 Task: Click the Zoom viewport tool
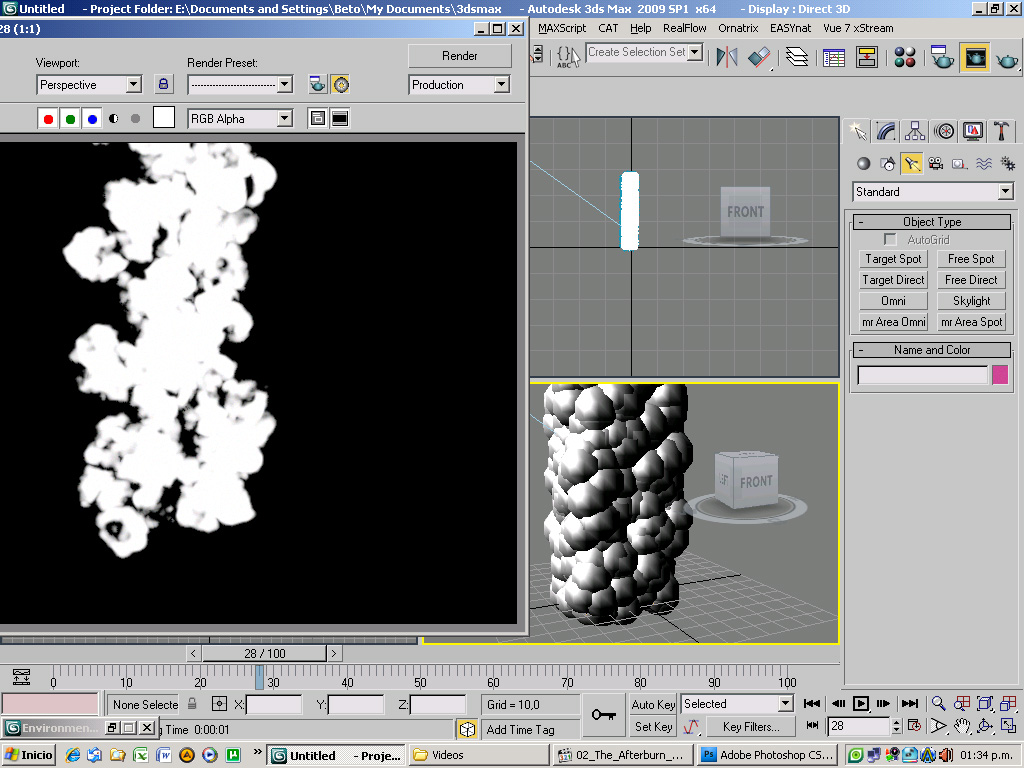coord(938,703)
